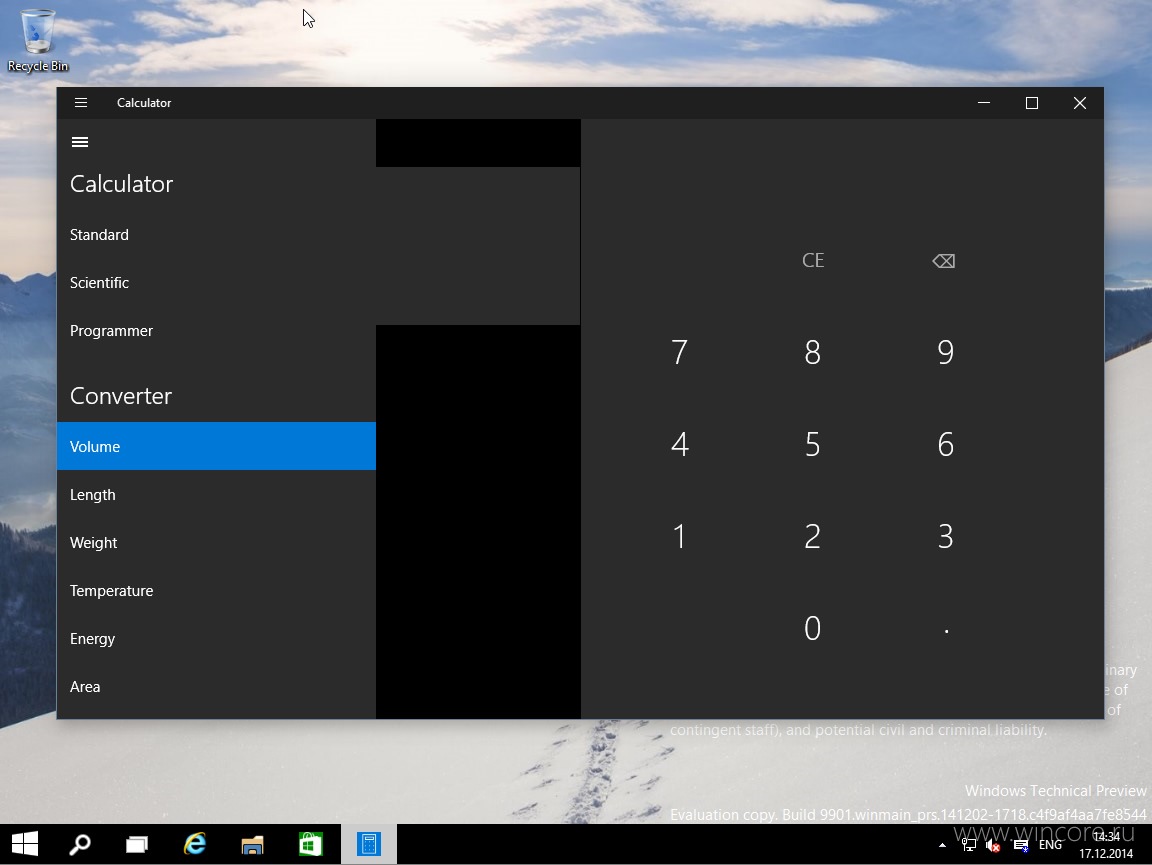Click the backspace delete icon

(x=944, y=261)
